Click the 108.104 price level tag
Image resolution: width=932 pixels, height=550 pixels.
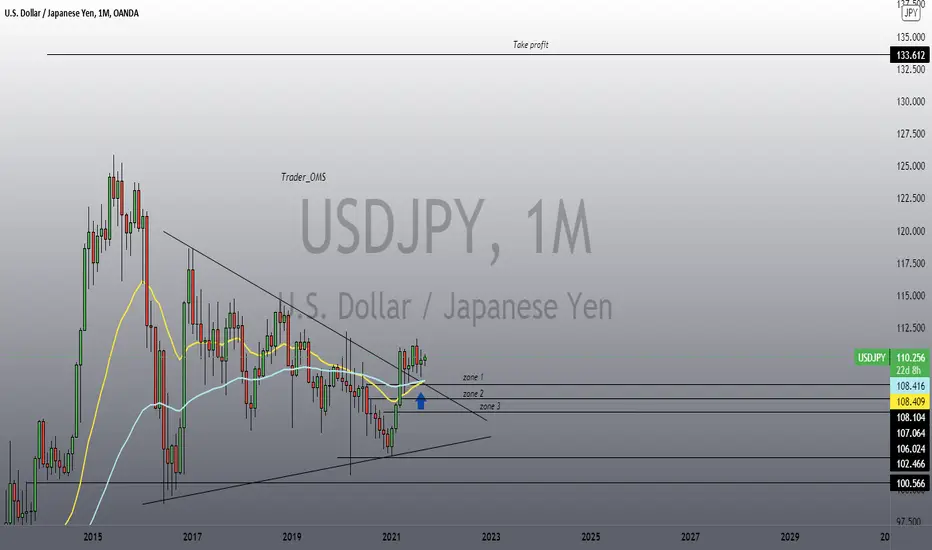(x=911, y=417)
